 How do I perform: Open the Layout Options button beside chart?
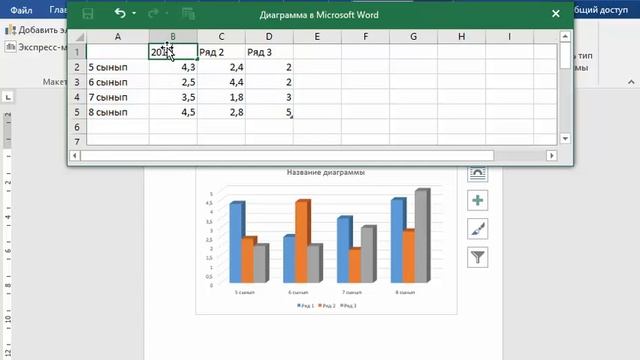pyautogui.click(x=478, y=174)
